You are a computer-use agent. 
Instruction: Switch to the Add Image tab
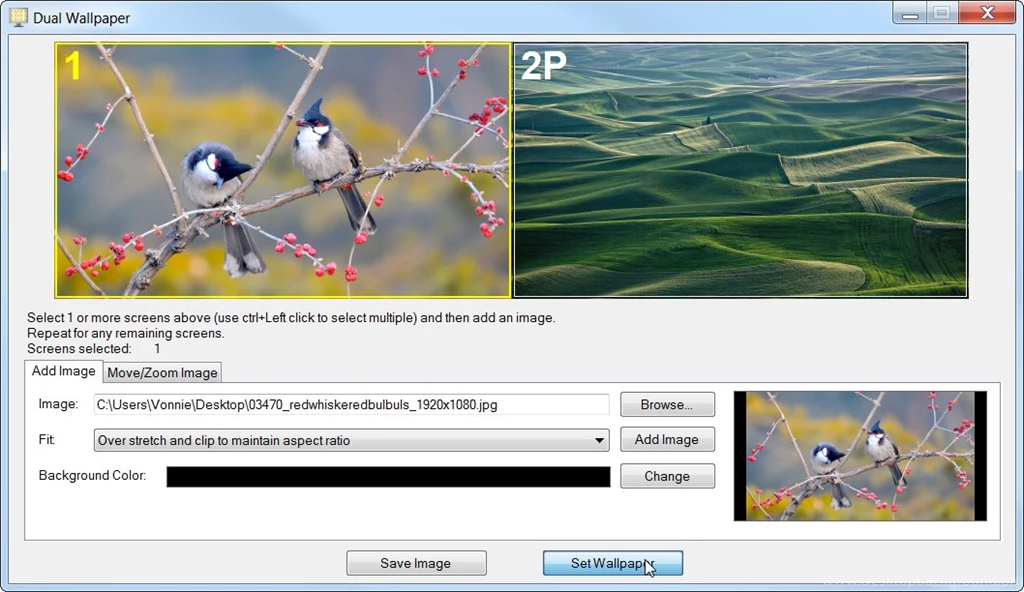point(63,371)
